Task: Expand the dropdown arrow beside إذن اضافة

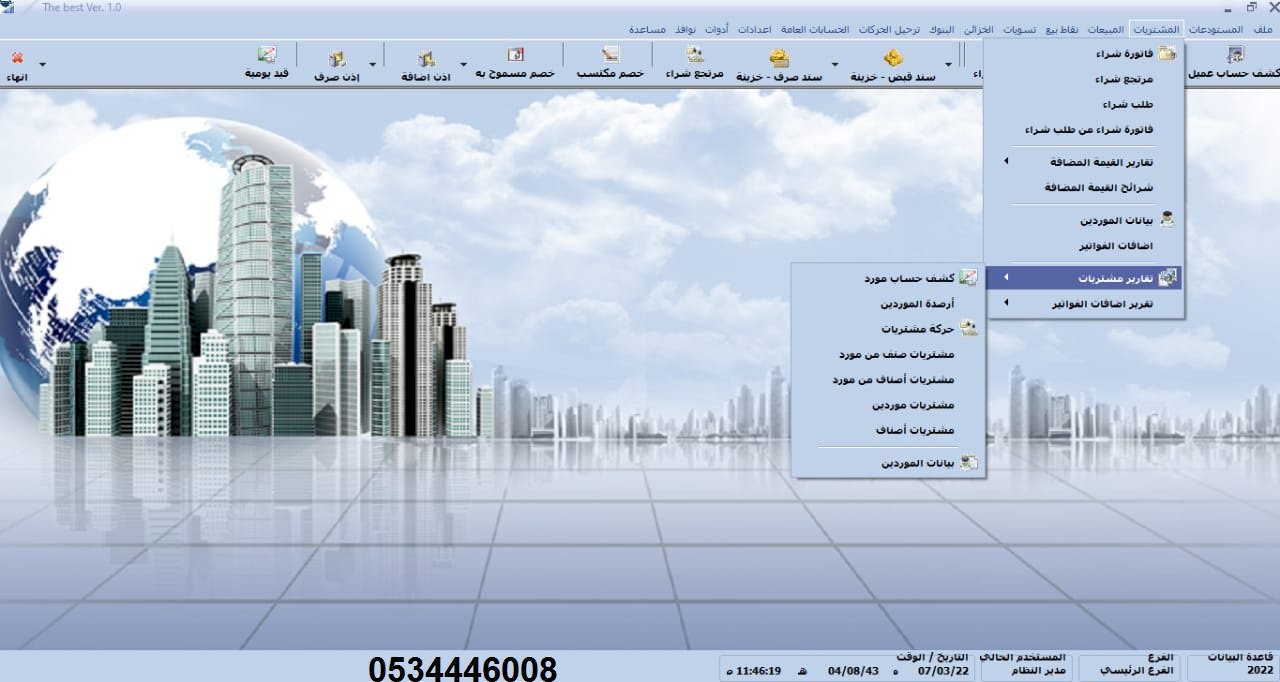Action: coord(461,65)
